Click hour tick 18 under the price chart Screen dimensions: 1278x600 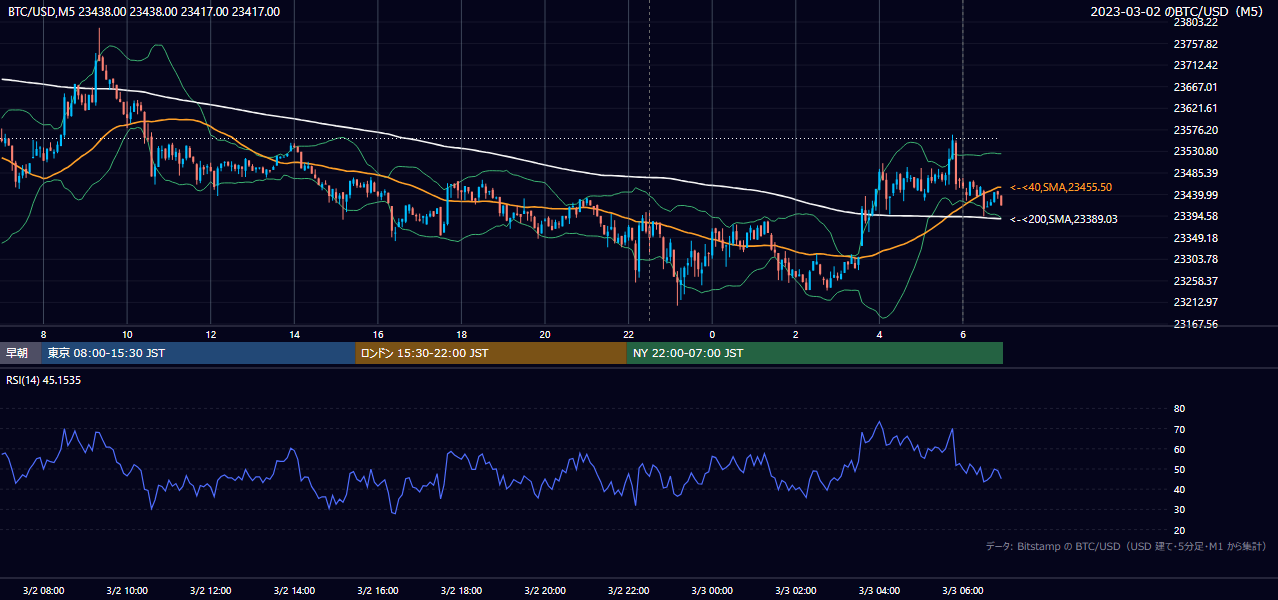tap(461, 334)
